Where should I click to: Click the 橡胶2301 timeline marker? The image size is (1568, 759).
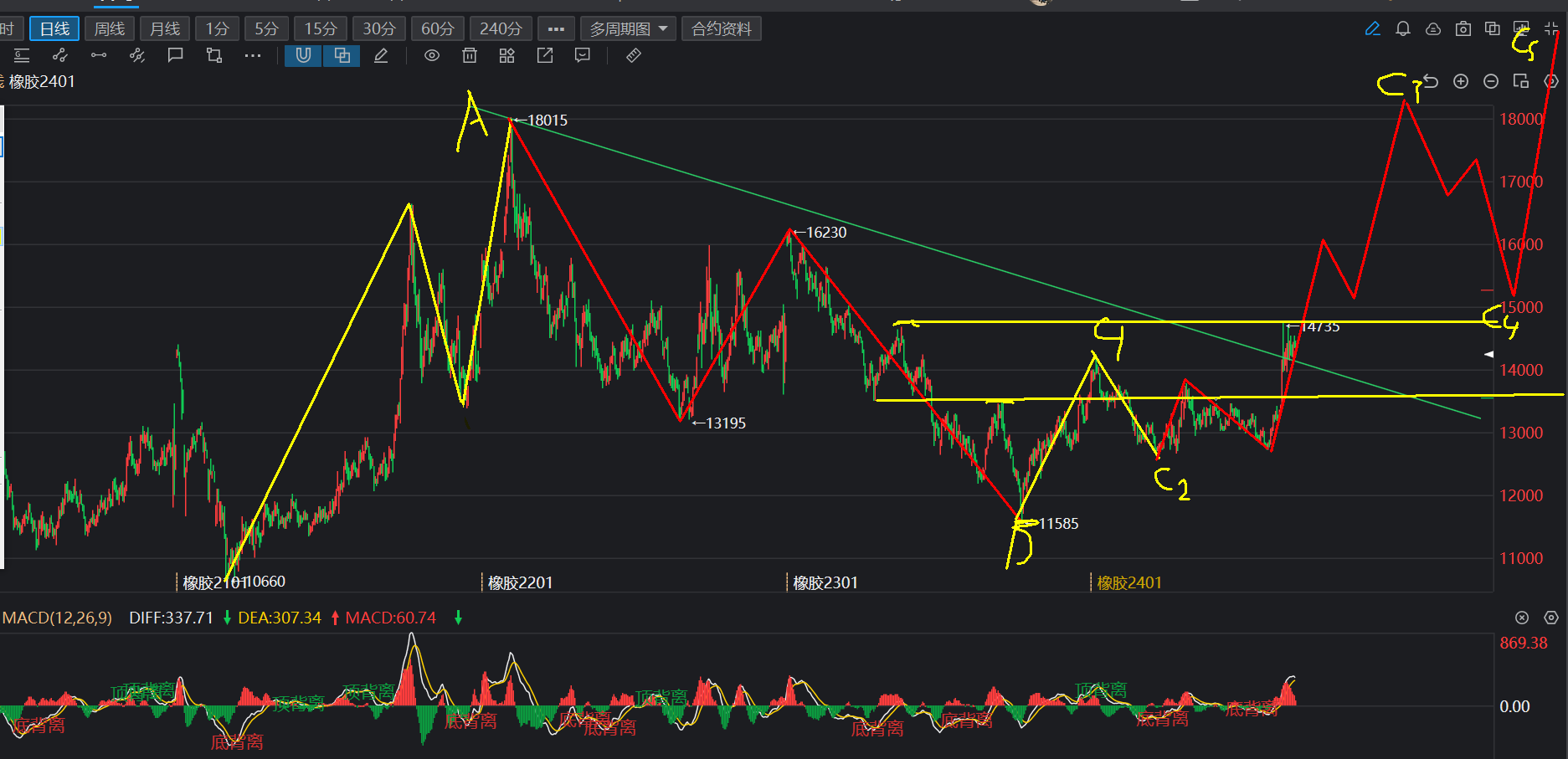pyautogui.click(x=825, y=582)
